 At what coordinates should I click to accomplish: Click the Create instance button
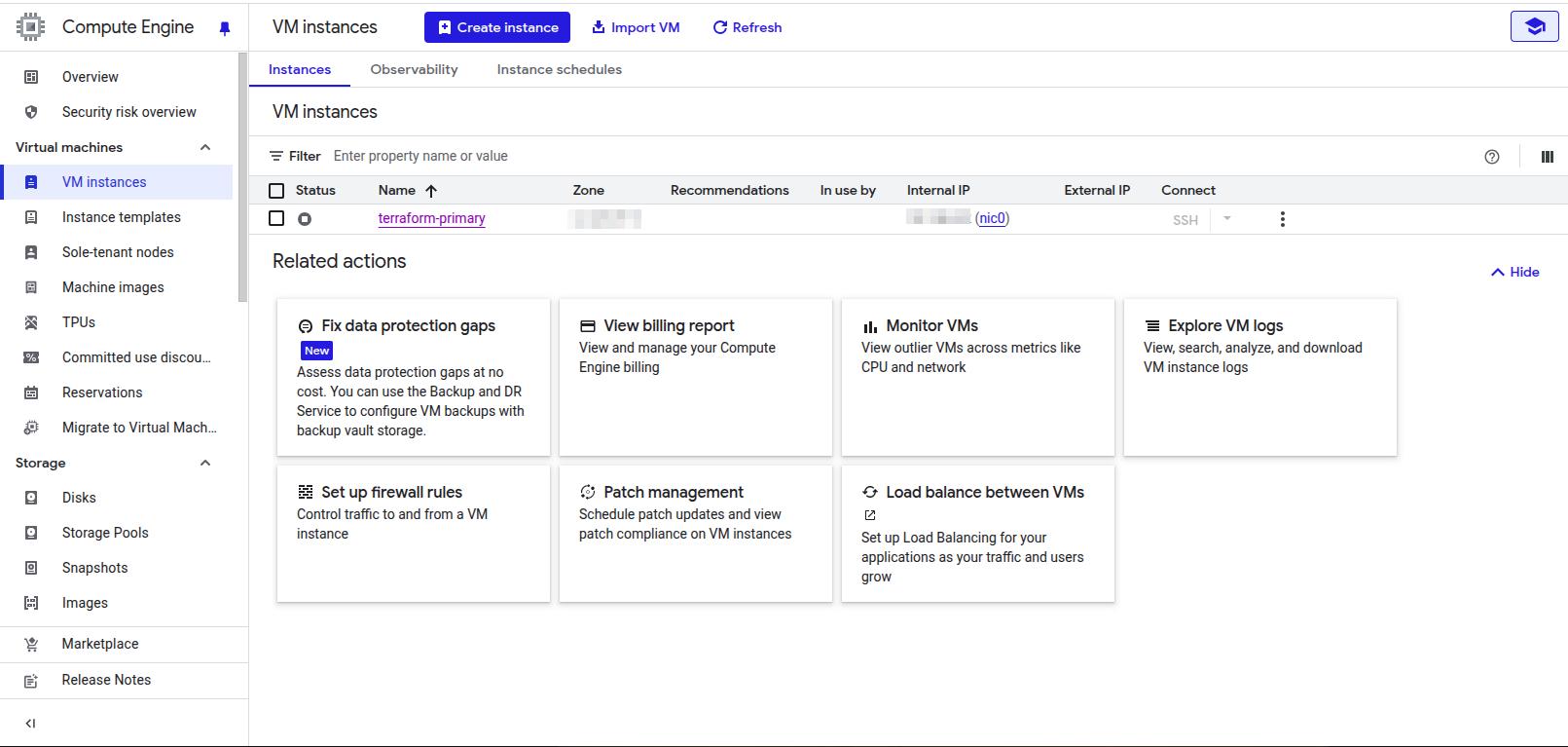[496, 27]
